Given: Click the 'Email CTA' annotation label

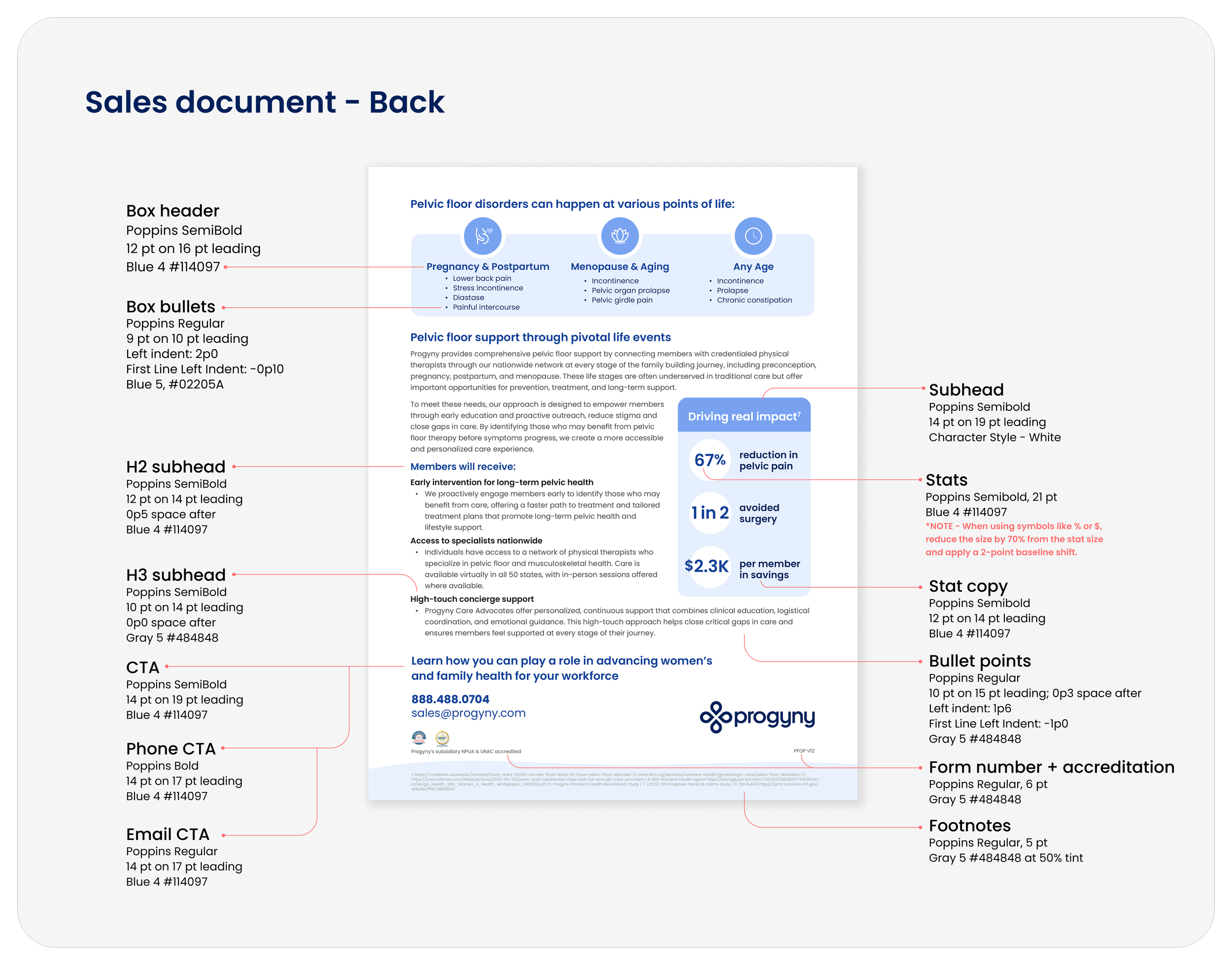Looking at the screenshot, I should pos(167,834).
